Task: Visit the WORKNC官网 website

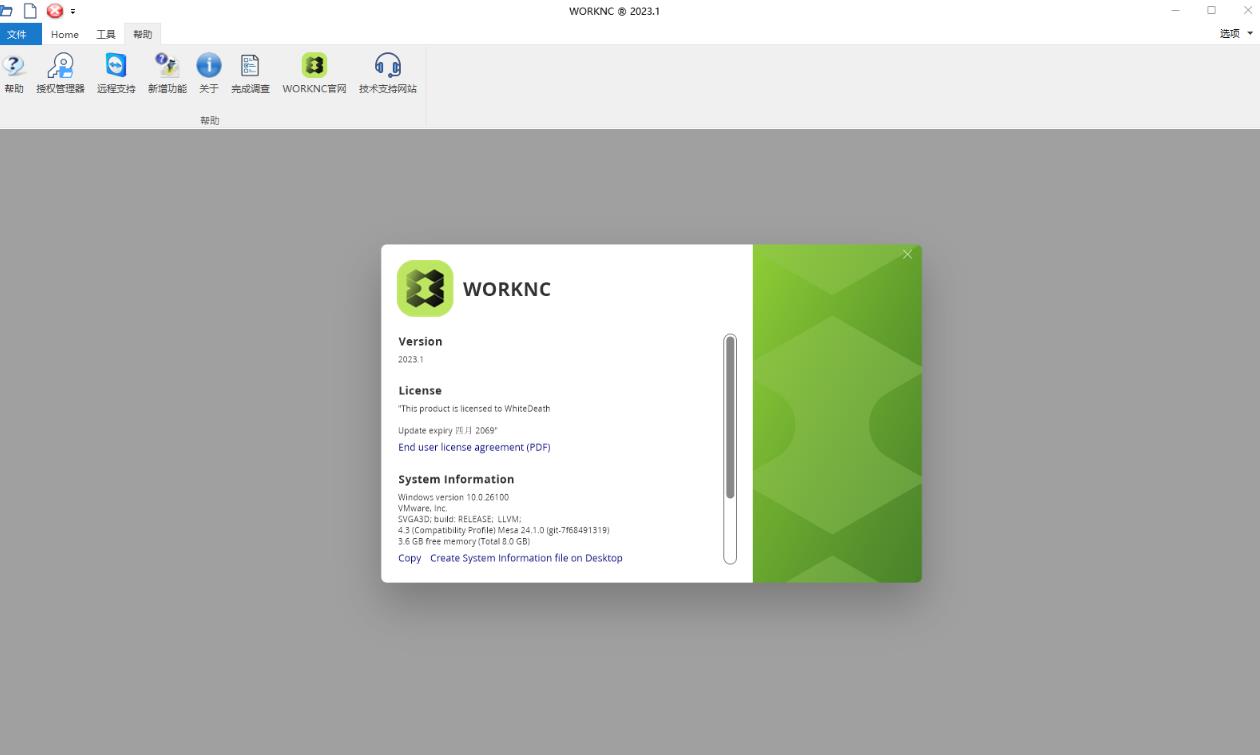Action: [314, 73]
